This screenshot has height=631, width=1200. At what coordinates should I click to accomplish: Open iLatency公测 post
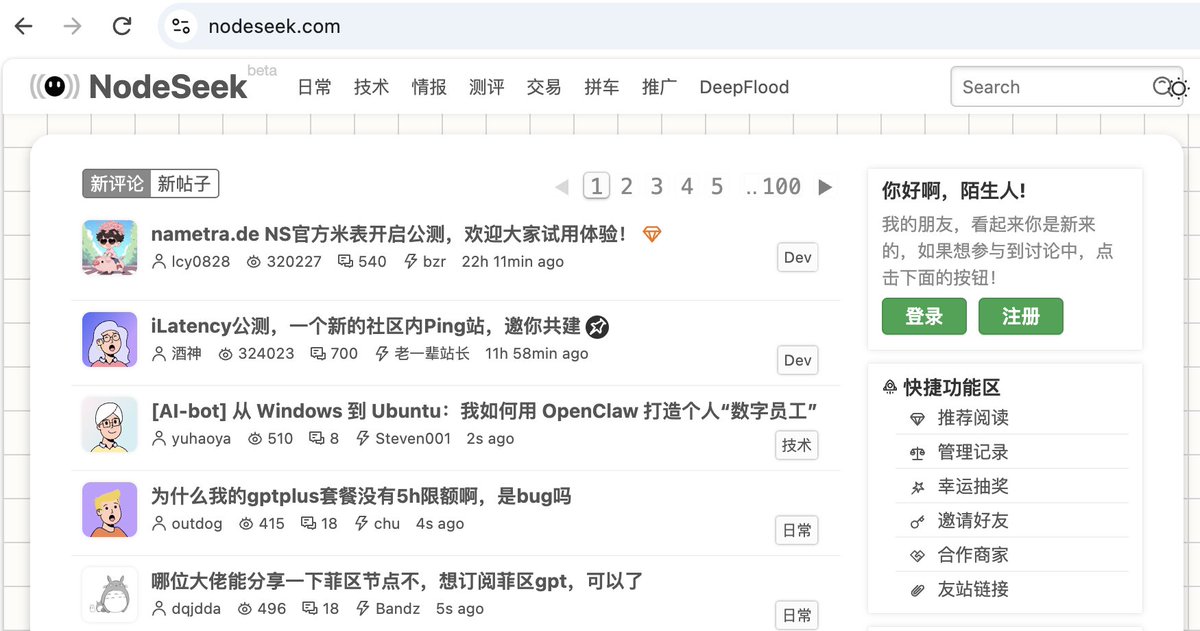tap(366, 326)
